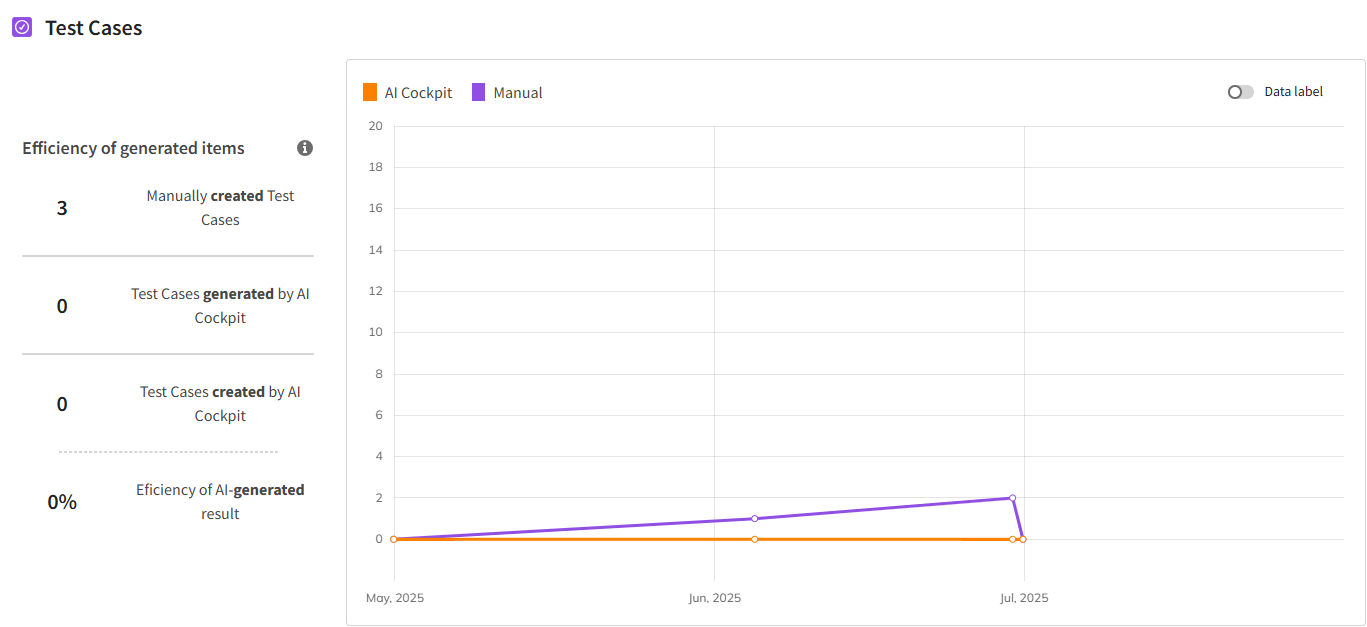Screen dimensions: 1367x627
Task: Click the Efficiency of generated items heading
Action: pos(133,148)
